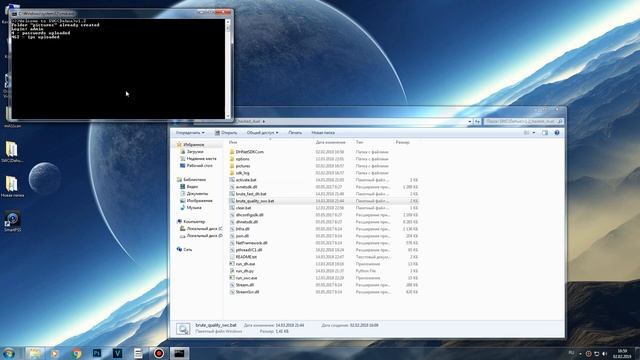
Task: Open the SmartPSS desktop shortcut
Action: pyautogui.click(x=12, y=222)
